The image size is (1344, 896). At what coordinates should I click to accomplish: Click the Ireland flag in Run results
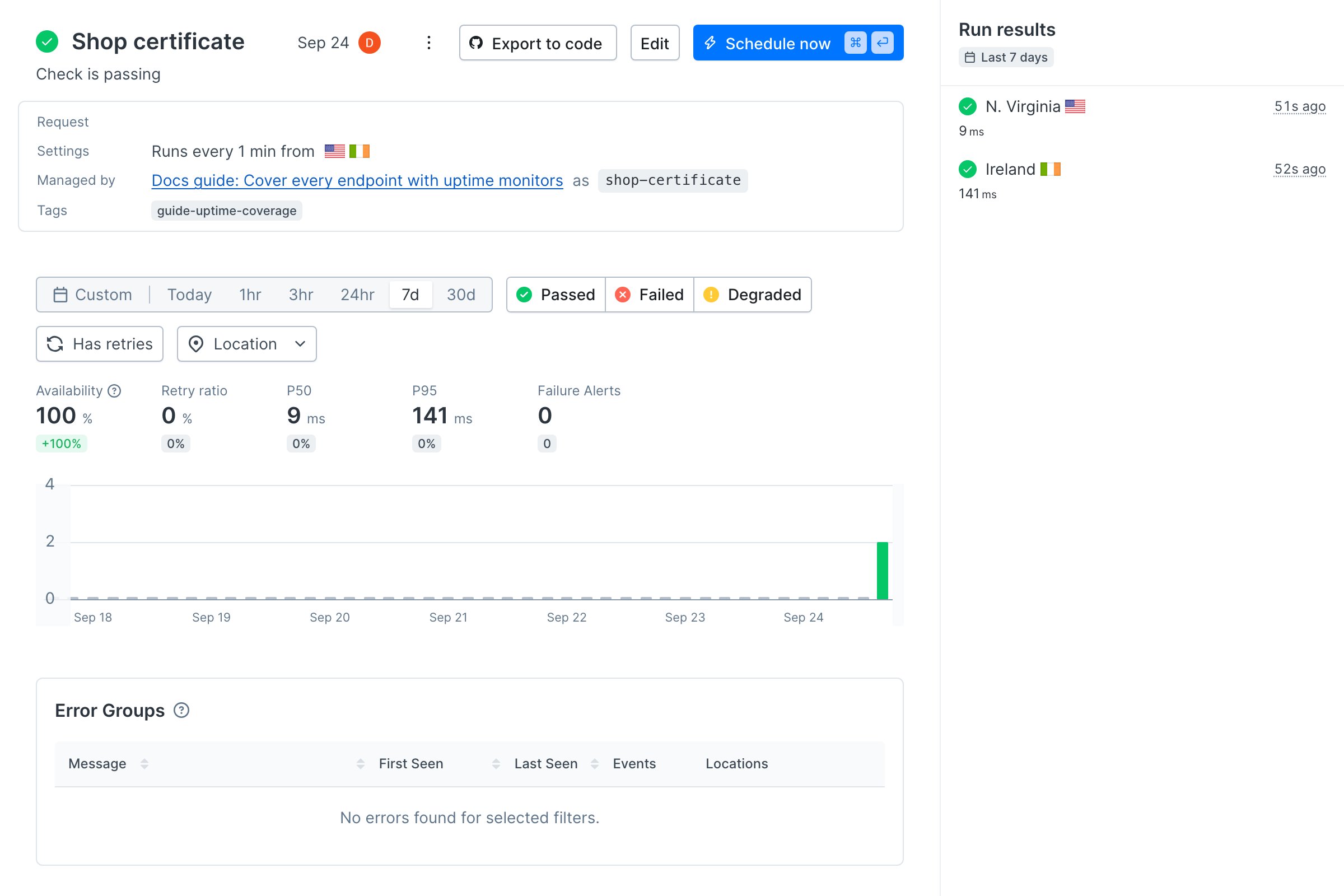click(x=1051, y=169)
